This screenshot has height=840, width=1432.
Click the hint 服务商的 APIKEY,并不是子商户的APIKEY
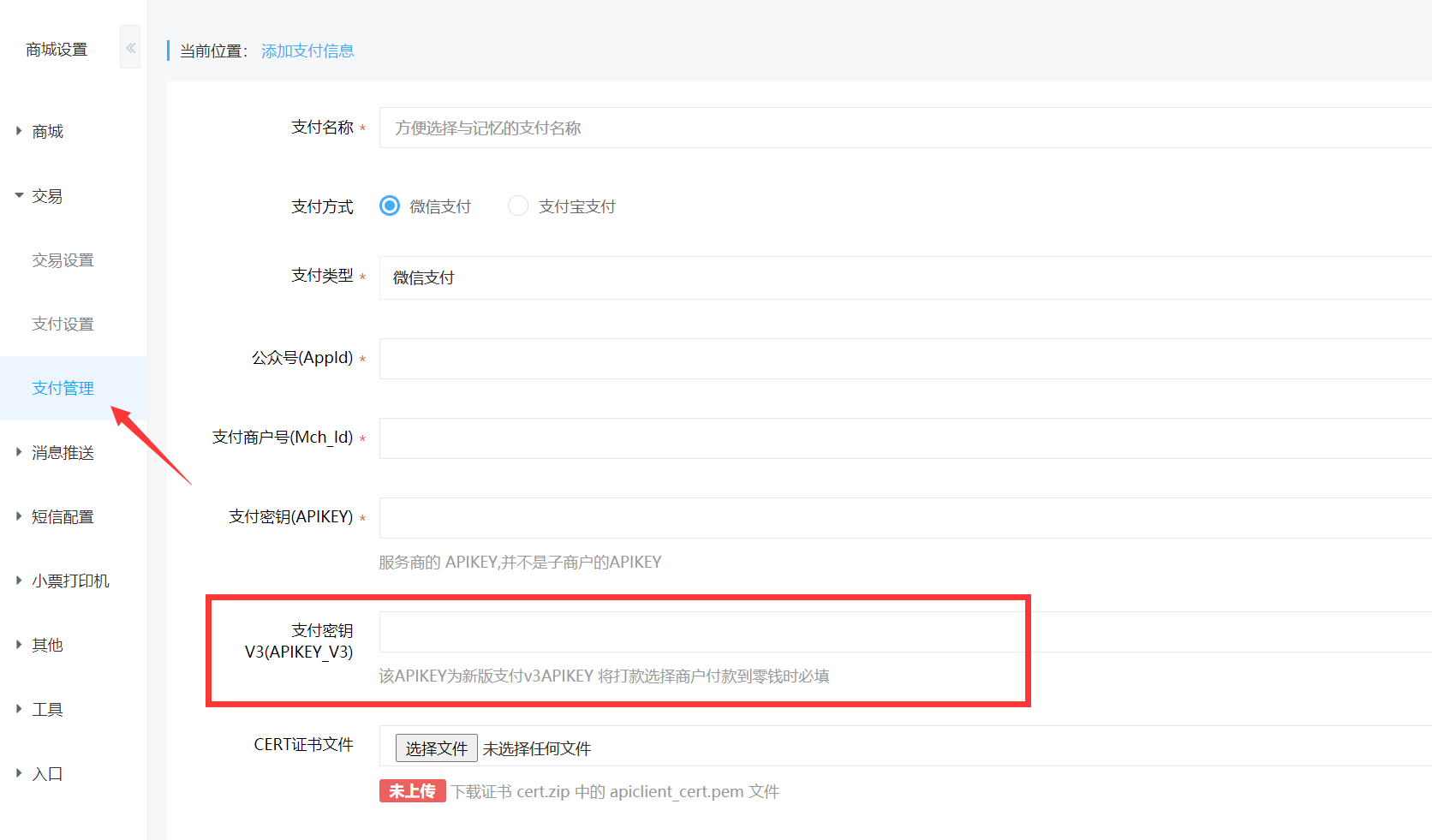tap(520, 563)
